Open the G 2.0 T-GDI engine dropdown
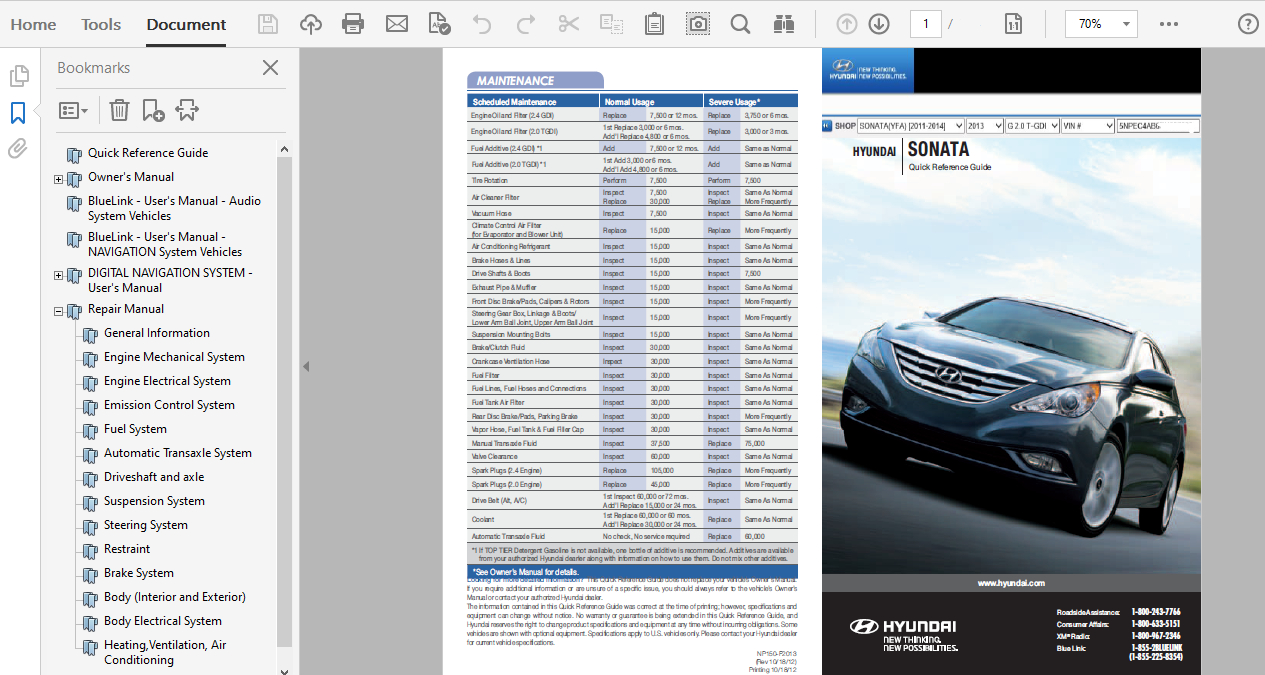 (1033, 126)
